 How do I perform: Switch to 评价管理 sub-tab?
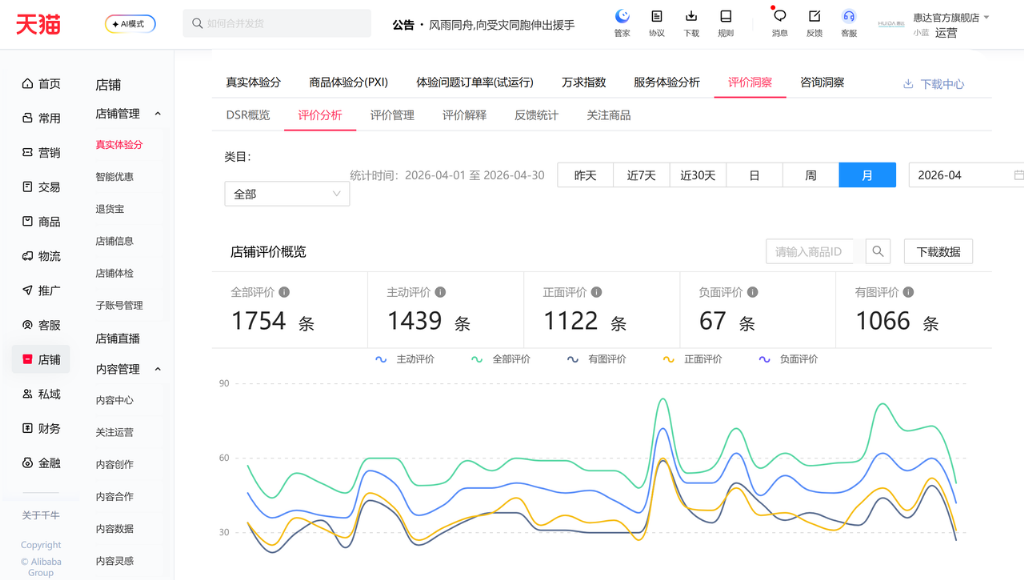point(392,115)
